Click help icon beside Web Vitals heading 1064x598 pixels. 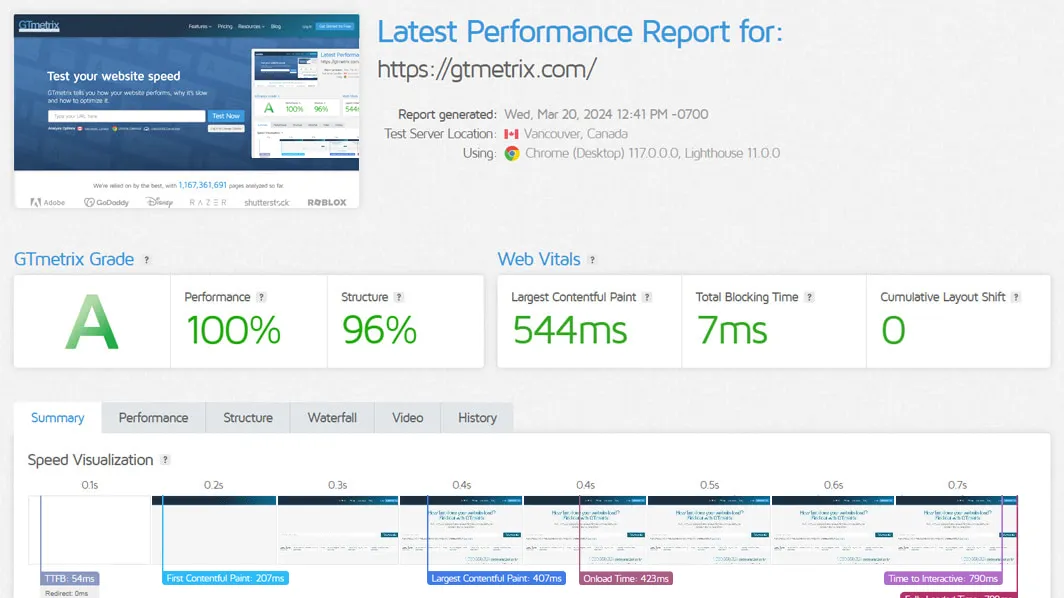coord(592,260)
